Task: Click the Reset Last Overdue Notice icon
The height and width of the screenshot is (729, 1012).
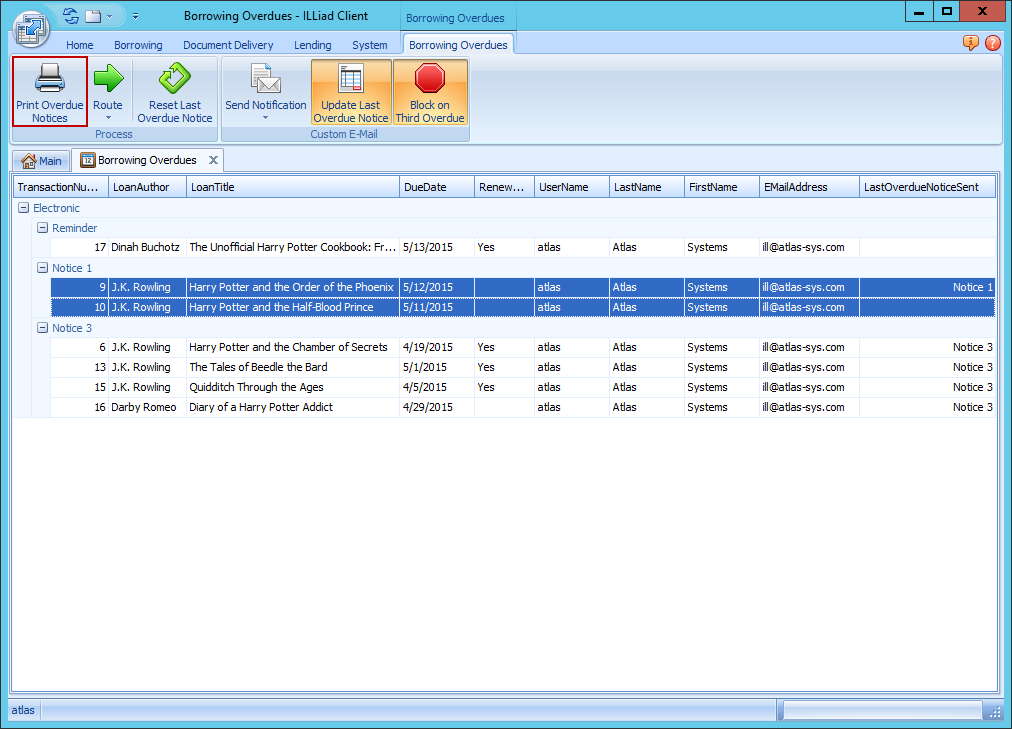Action: pos(175,79)
